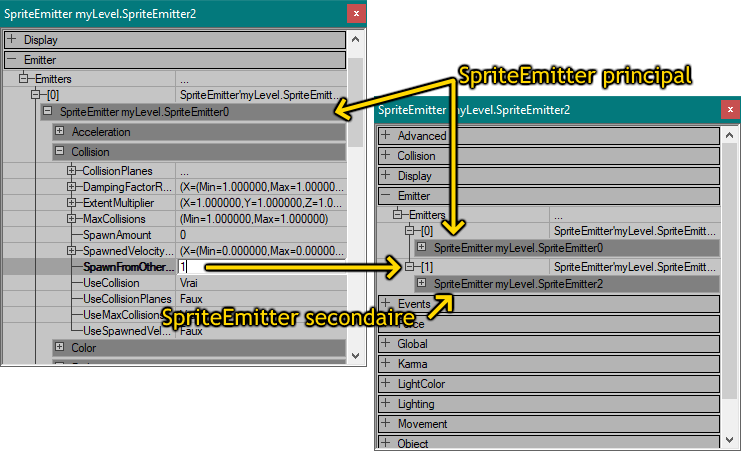Select the [0] value SpriteEmitter'myLevel.SpriteEmitt... in left window
741x451 pixels.
click(x=261, y=95)
